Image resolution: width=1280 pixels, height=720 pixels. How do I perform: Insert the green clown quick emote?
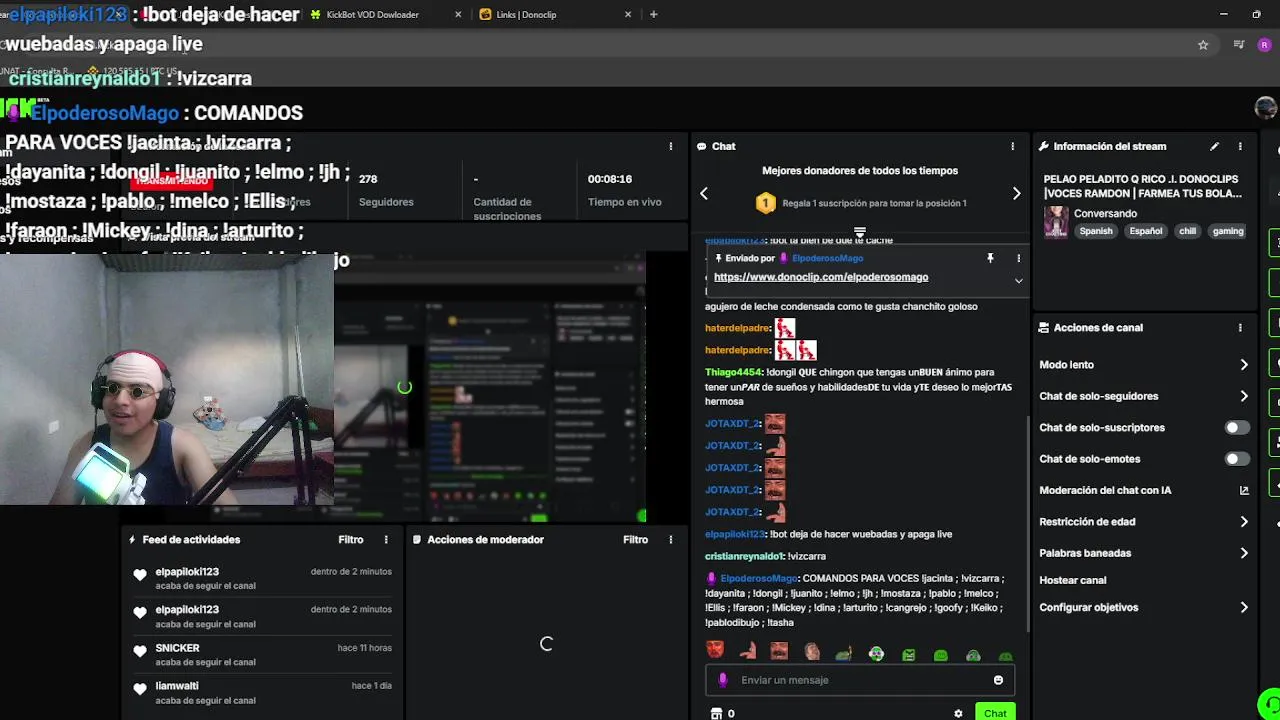click(876, 654)
